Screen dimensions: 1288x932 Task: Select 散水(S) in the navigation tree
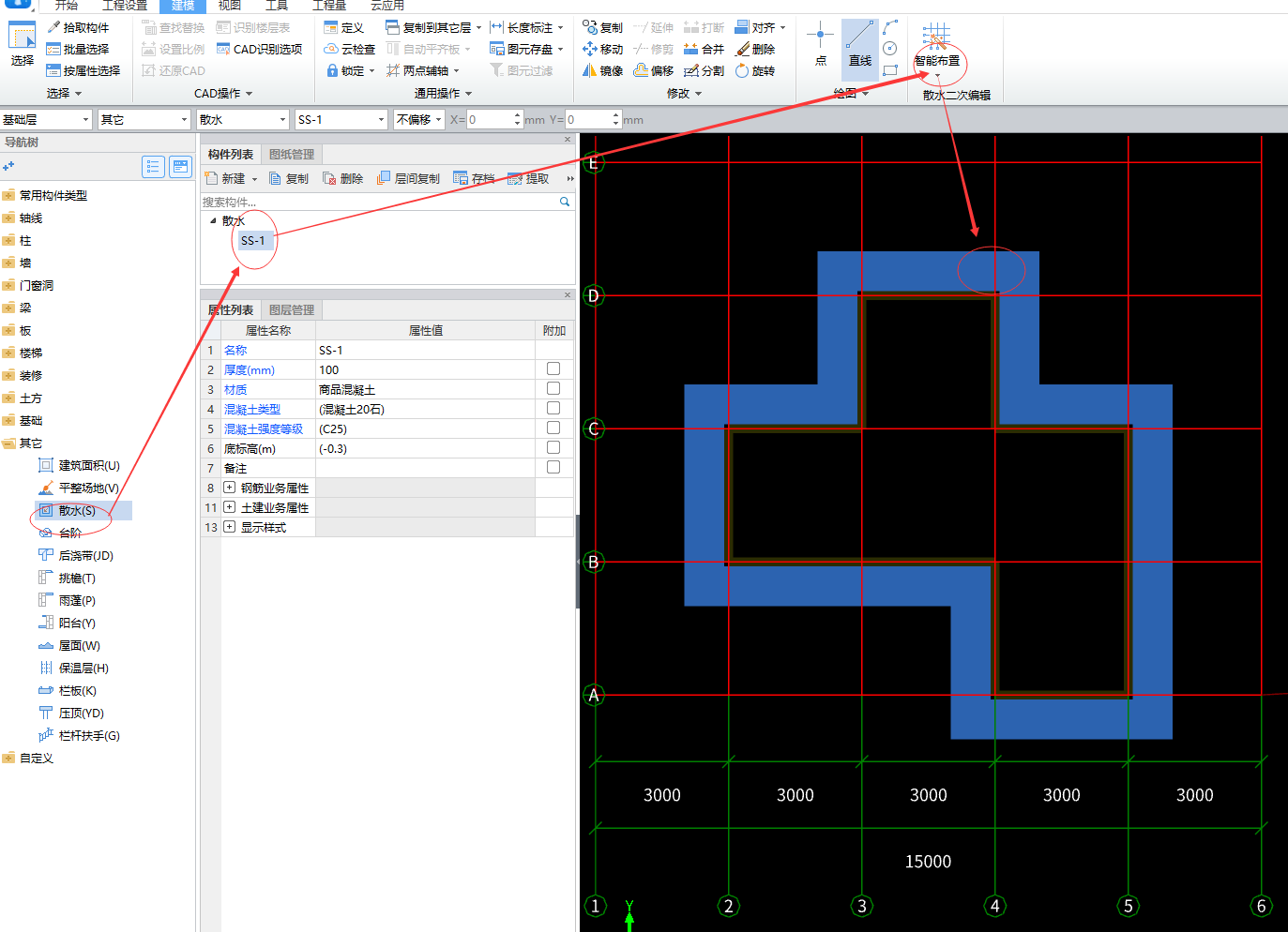point(77,511)
